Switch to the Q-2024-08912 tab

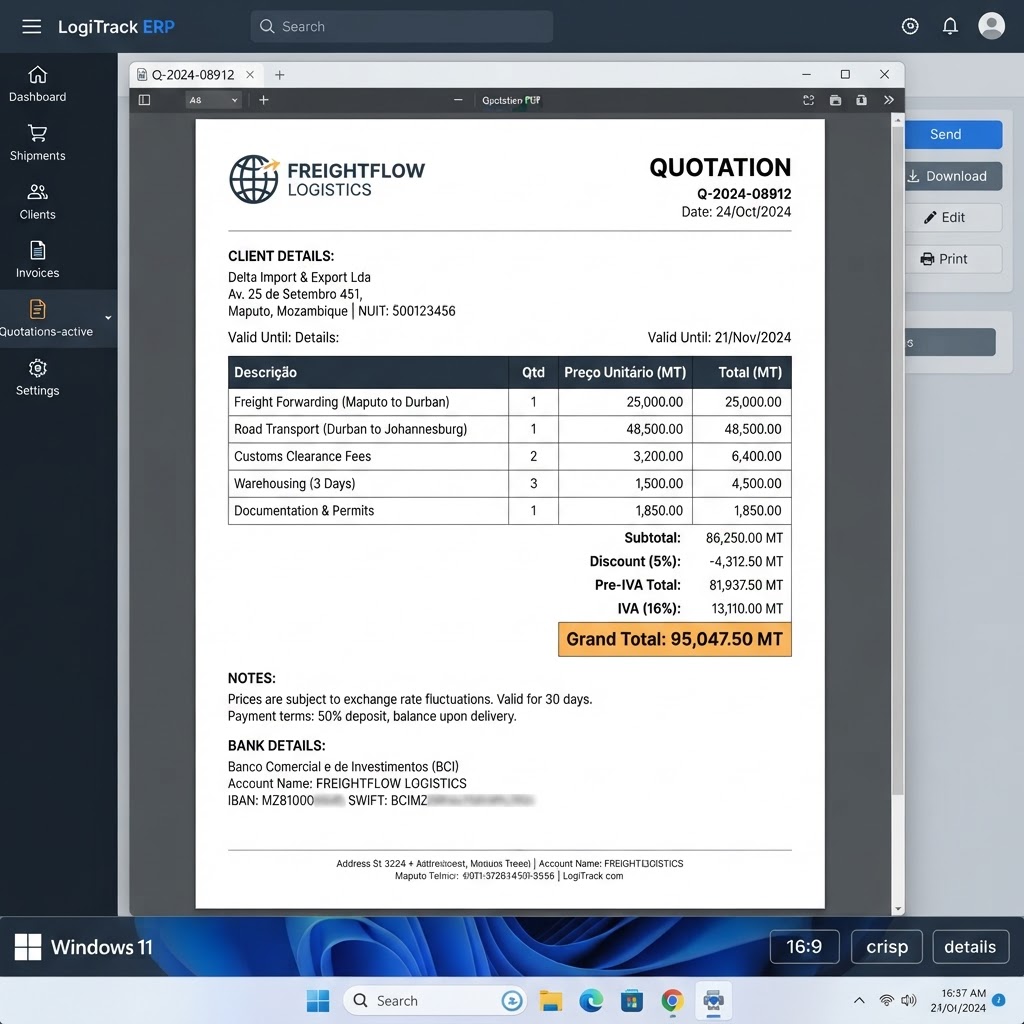pos(193,75)
